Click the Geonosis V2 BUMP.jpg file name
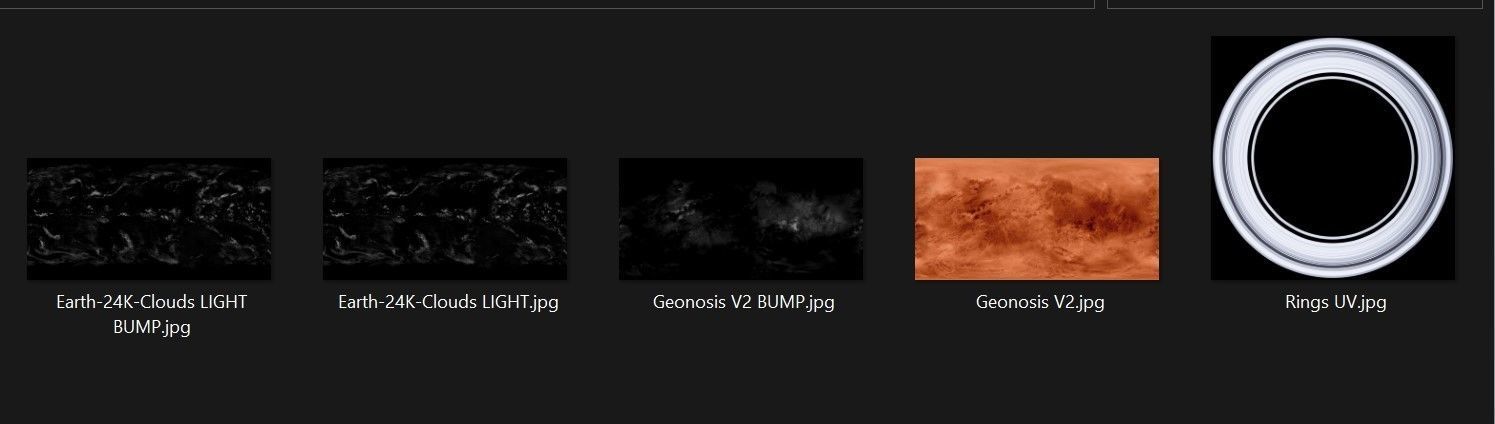1495x424 pixels. tap(743, 302)
